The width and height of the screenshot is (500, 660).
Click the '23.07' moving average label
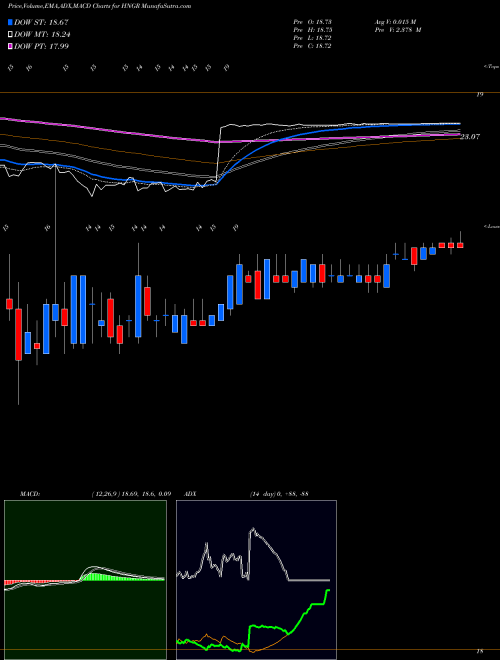click(x=470, y=137)
